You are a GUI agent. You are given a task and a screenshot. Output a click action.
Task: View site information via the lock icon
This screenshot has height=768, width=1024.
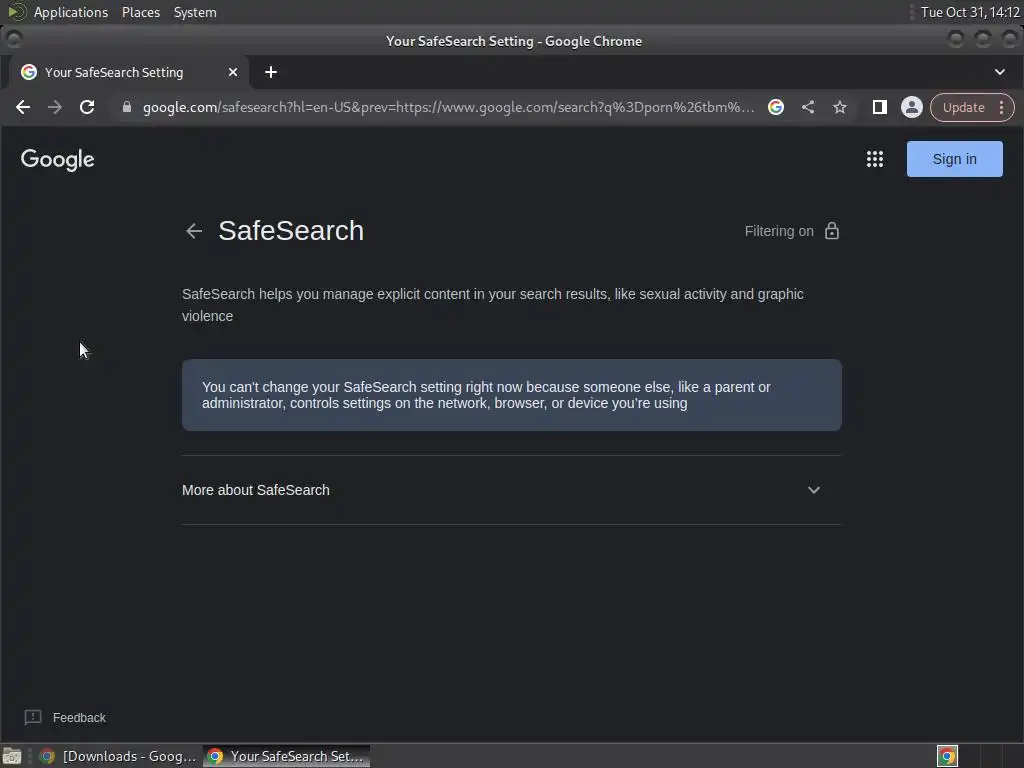127,107
